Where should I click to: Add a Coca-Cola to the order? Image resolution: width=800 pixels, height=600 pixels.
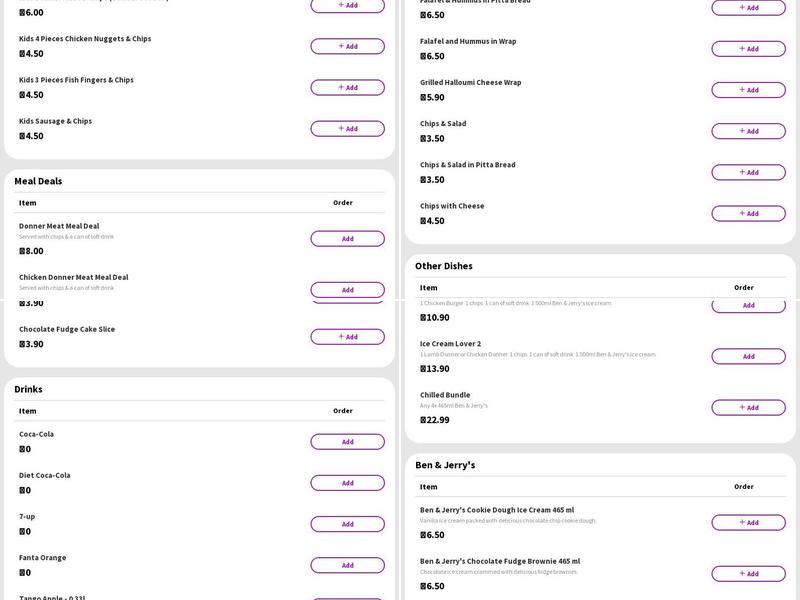[x=347, y=441]
